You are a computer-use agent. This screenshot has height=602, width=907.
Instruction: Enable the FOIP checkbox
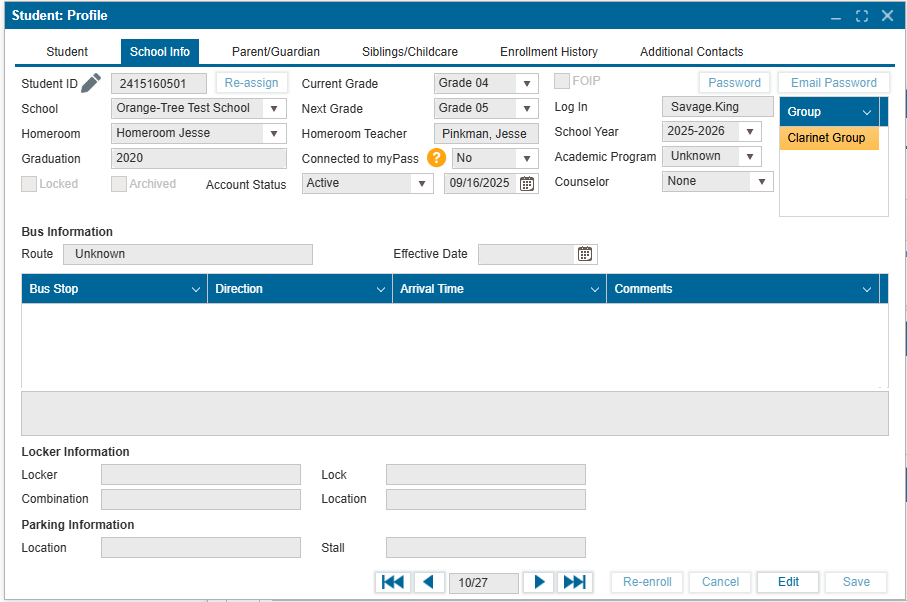[562, 82]
